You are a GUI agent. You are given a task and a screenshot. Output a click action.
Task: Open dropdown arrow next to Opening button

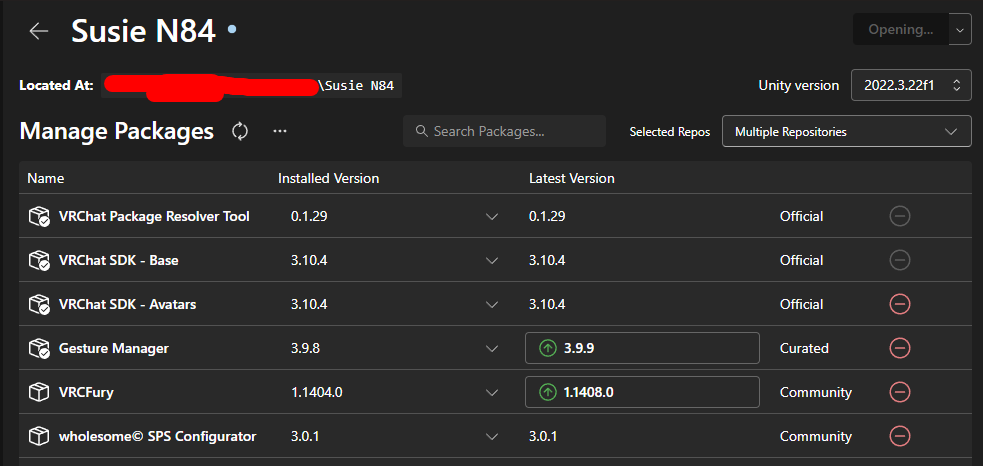960,29
